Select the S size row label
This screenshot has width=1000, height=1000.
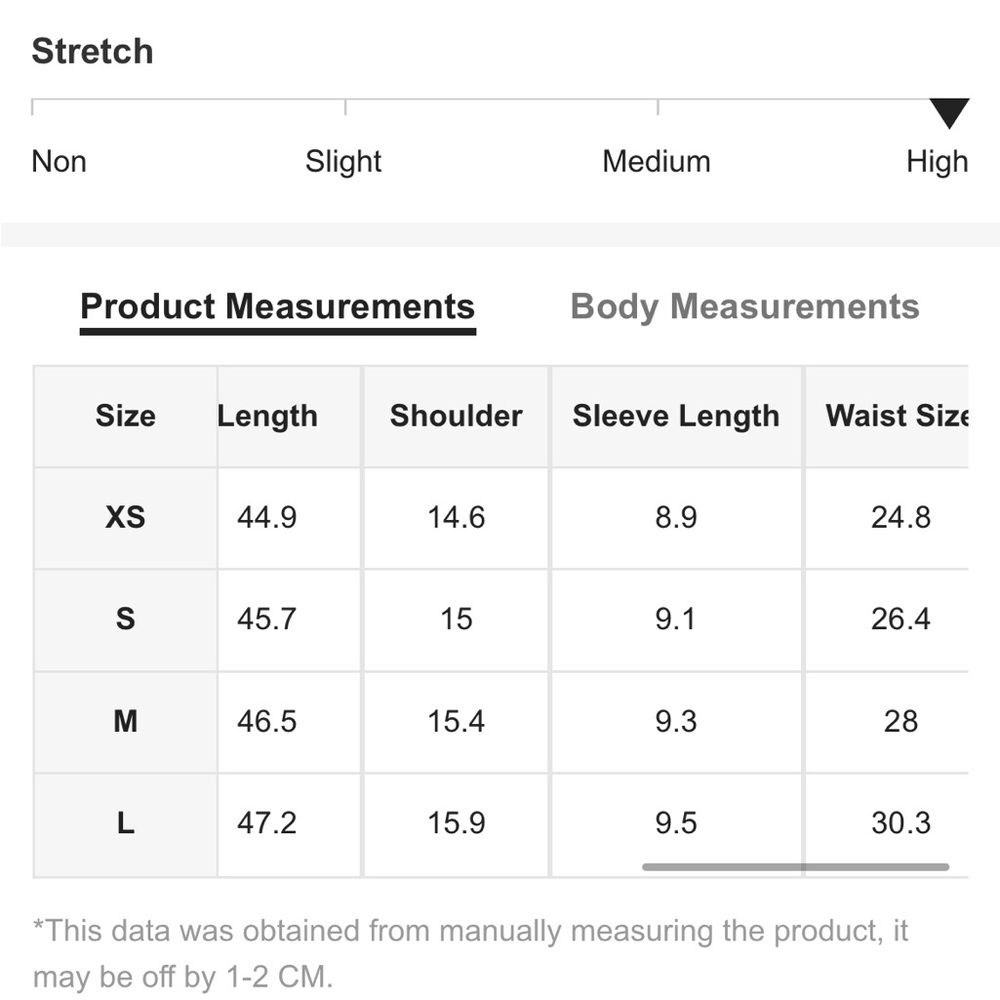tap(125, 619)
